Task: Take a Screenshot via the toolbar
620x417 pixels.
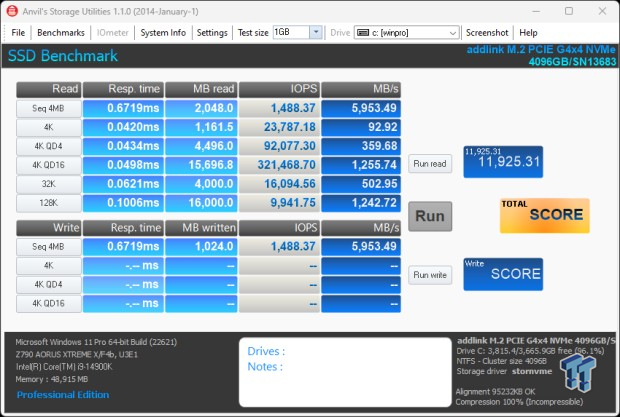Action: (487, 32)
